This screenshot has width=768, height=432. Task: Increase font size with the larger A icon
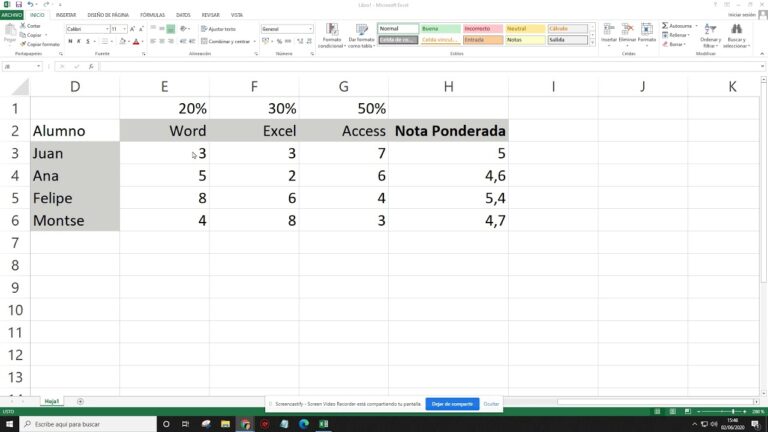(132, 29)
